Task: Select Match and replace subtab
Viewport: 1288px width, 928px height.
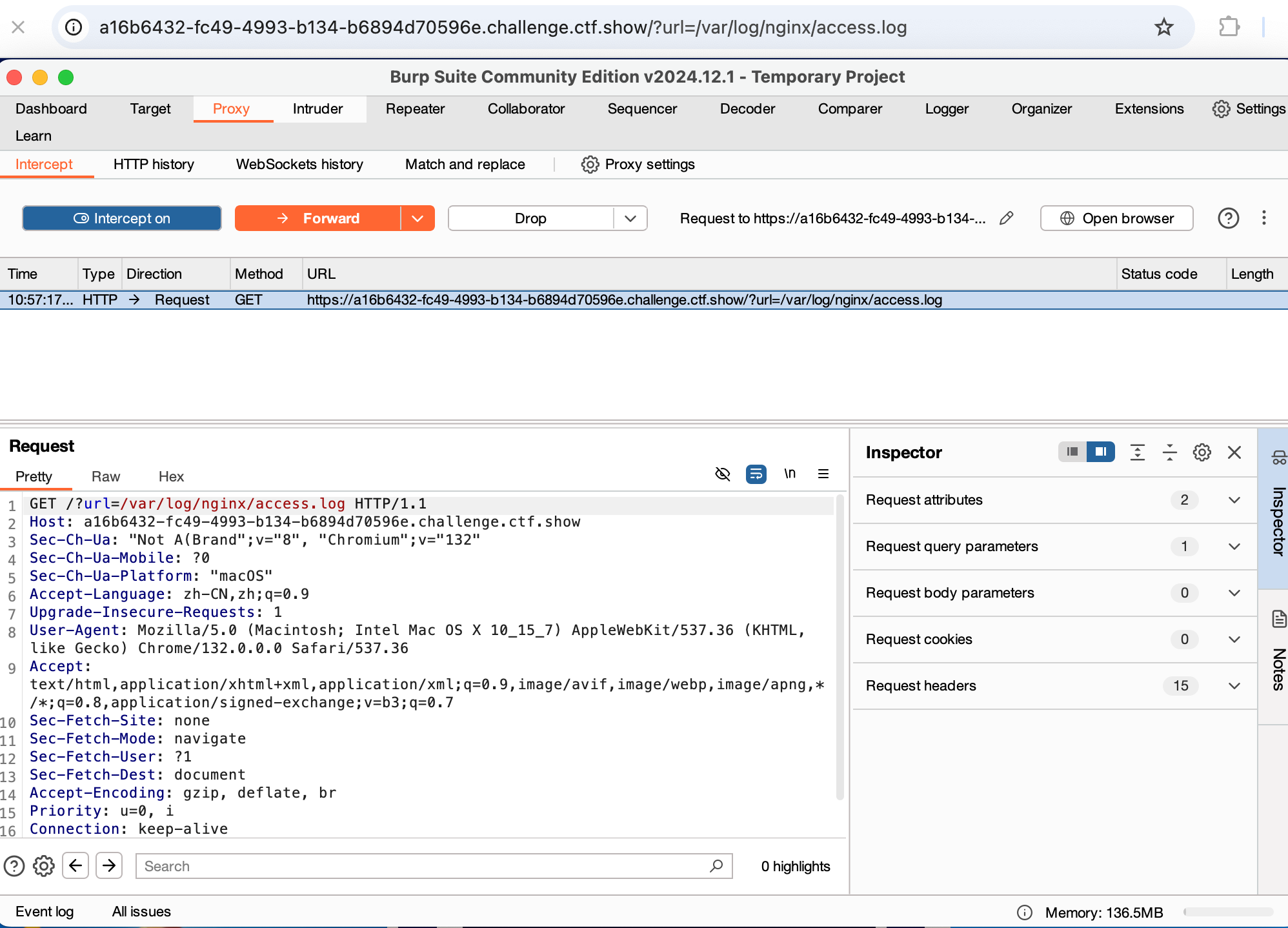Action: [x=465, y=164]
